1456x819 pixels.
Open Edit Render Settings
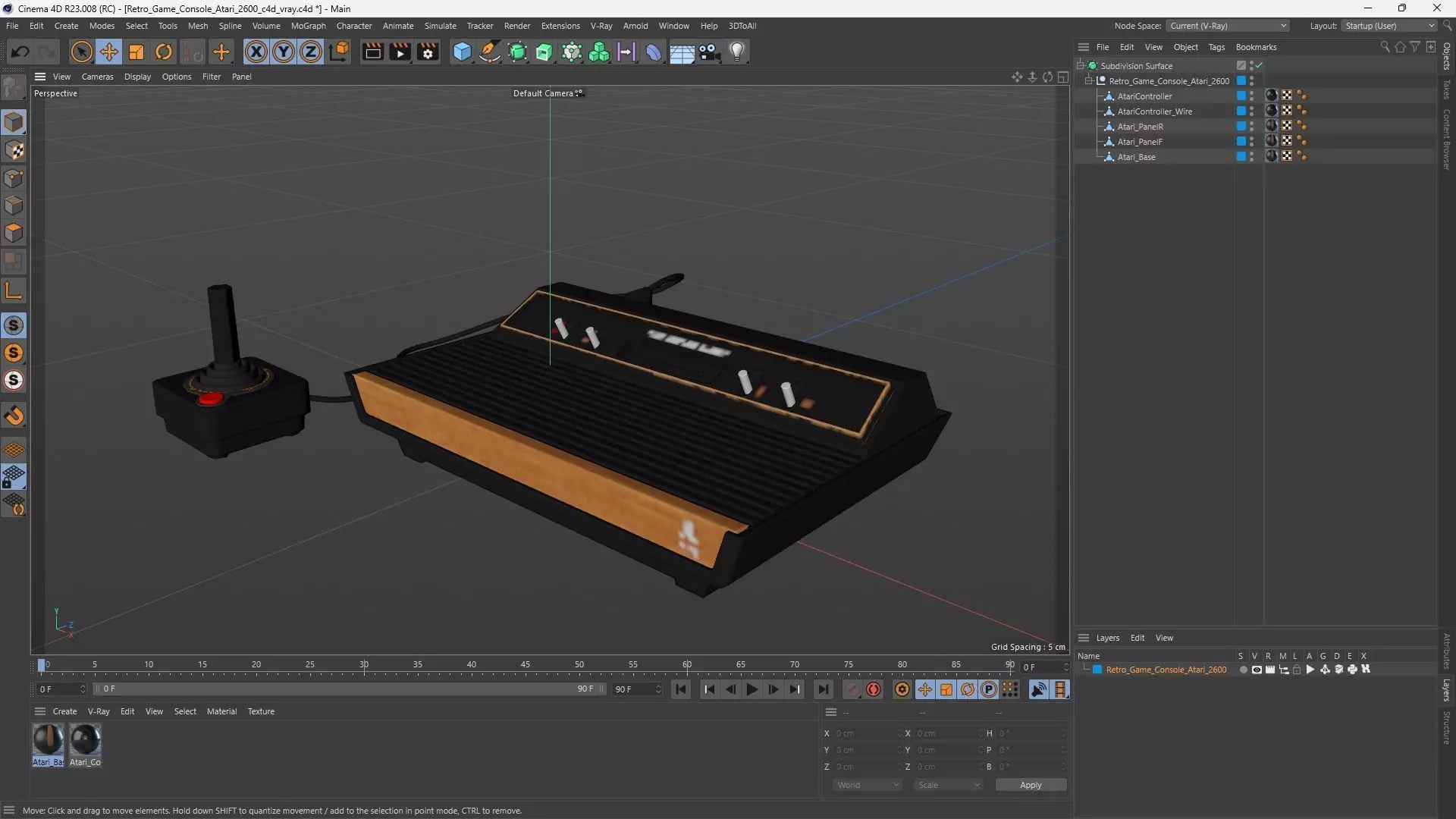(x=428, y=52)
